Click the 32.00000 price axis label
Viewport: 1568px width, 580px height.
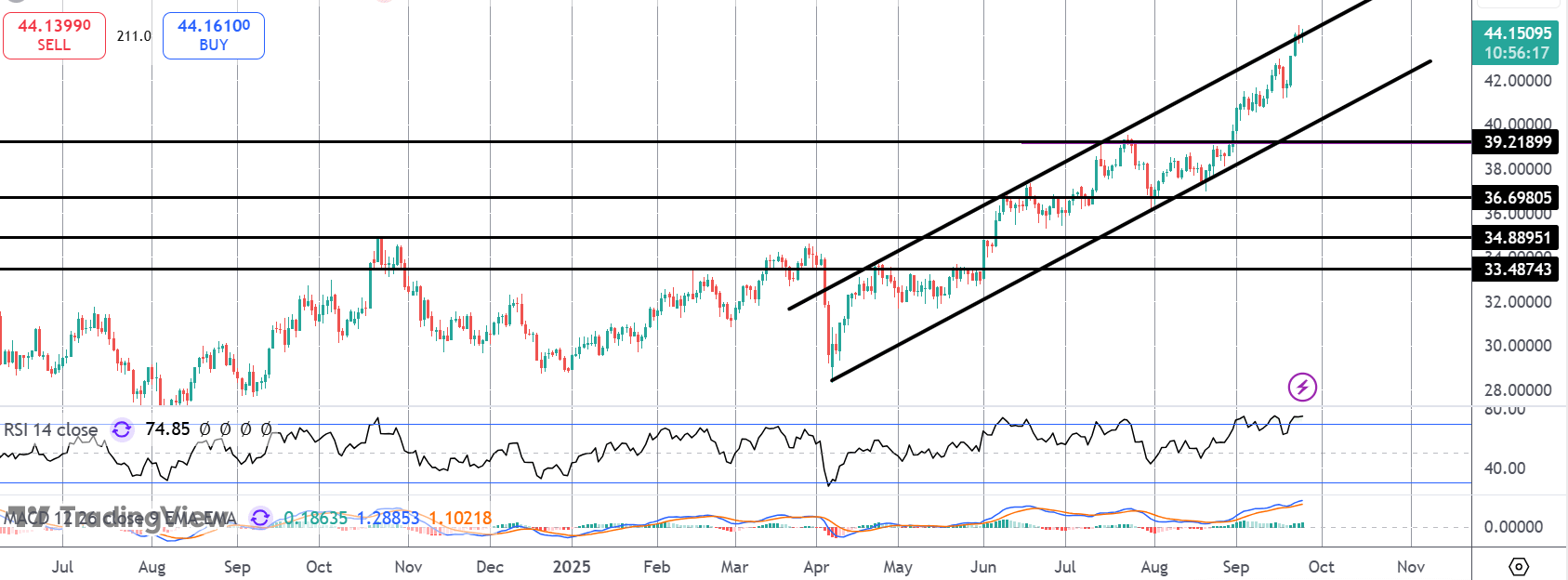coord(1518,302)
